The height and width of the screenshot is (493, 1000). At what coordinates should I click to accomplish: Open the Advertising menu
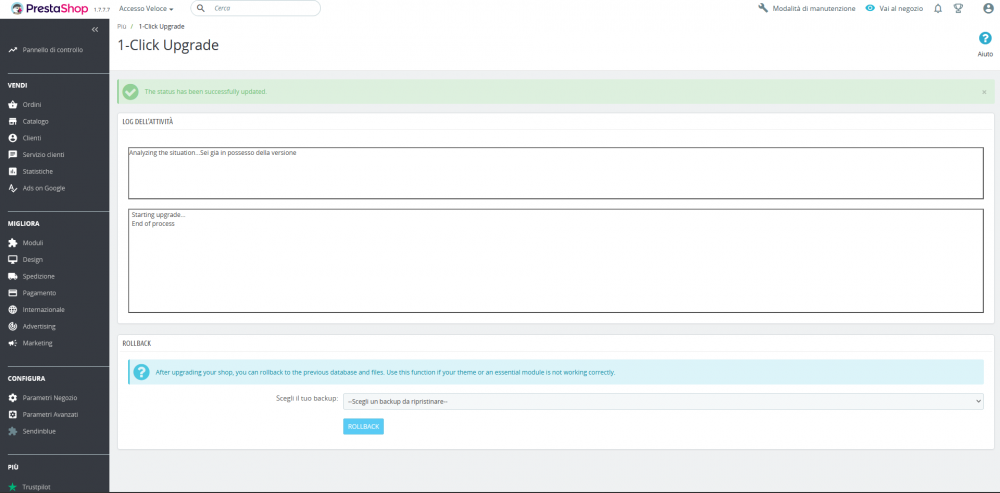pyautogui.click(x=39, y=327)
